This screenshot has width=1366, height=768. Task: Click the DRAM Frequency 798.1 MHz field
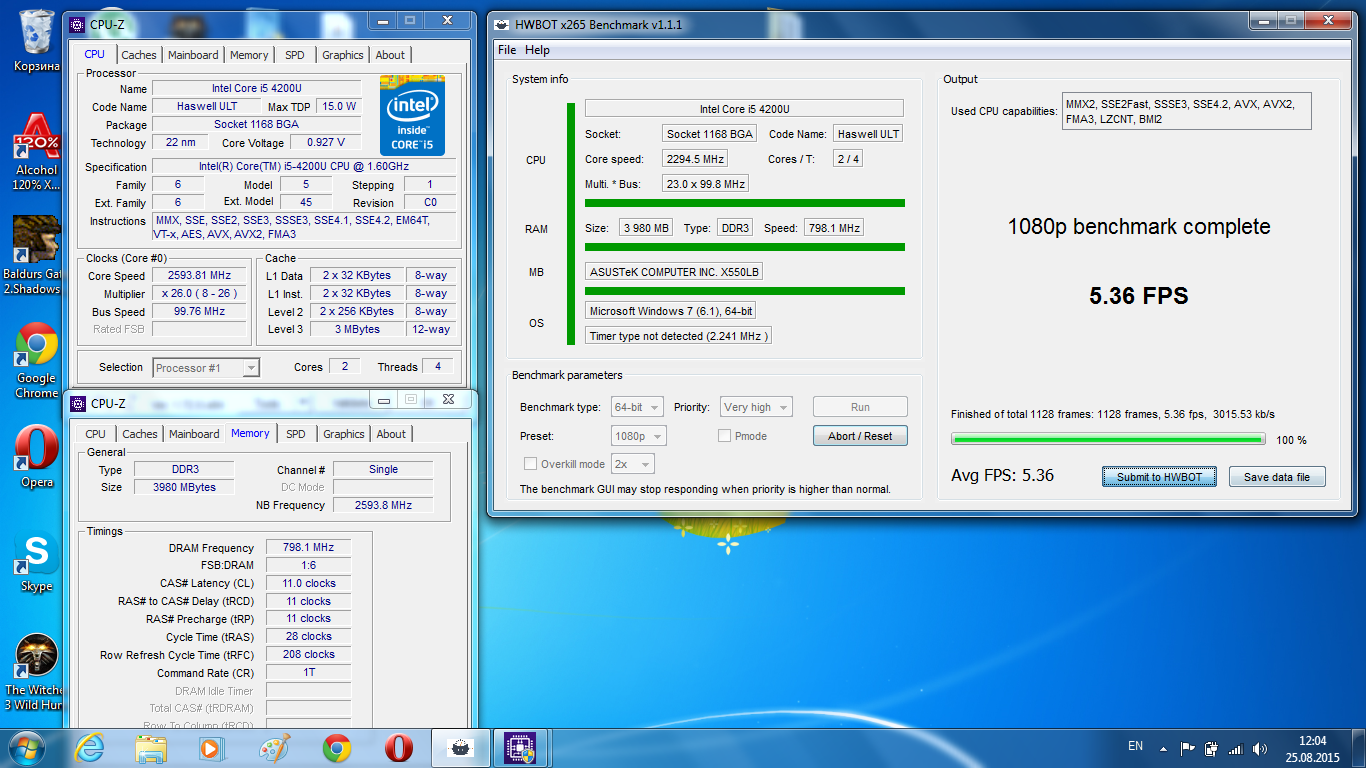pyautogui.click(x=308, y=548)
